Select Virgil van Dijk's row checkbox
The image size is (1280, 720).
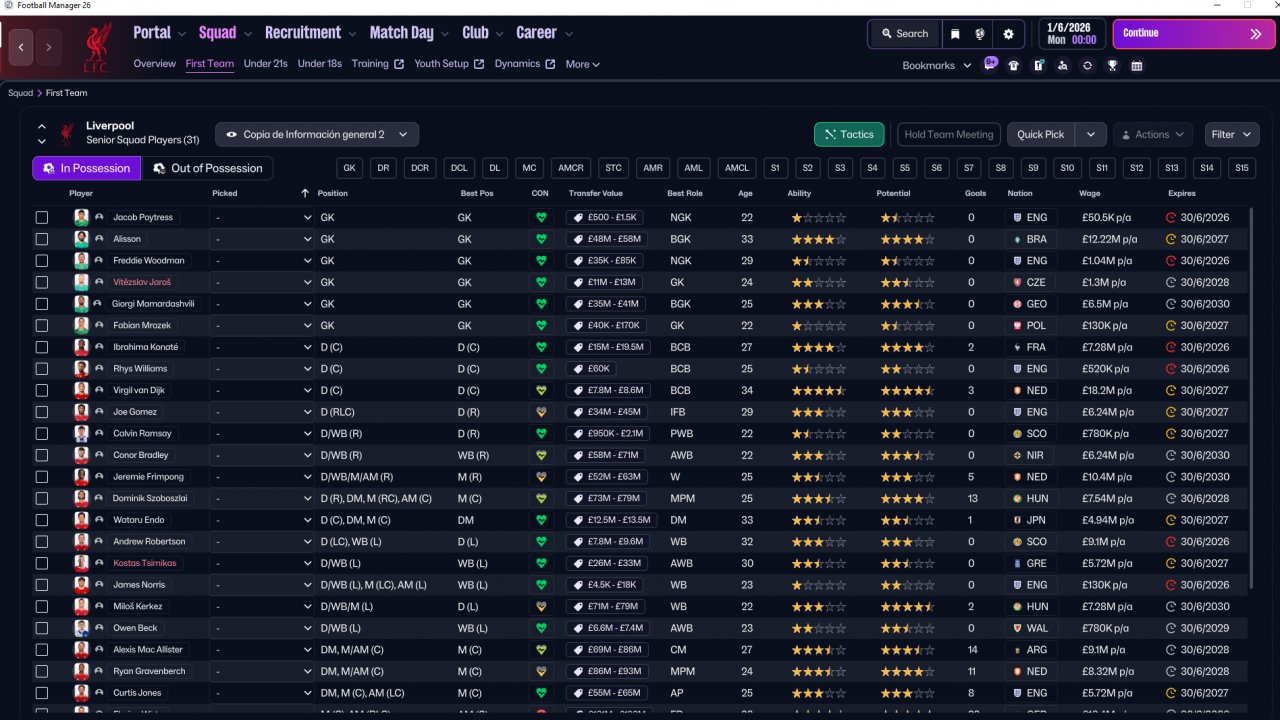(x=42, y=390)
